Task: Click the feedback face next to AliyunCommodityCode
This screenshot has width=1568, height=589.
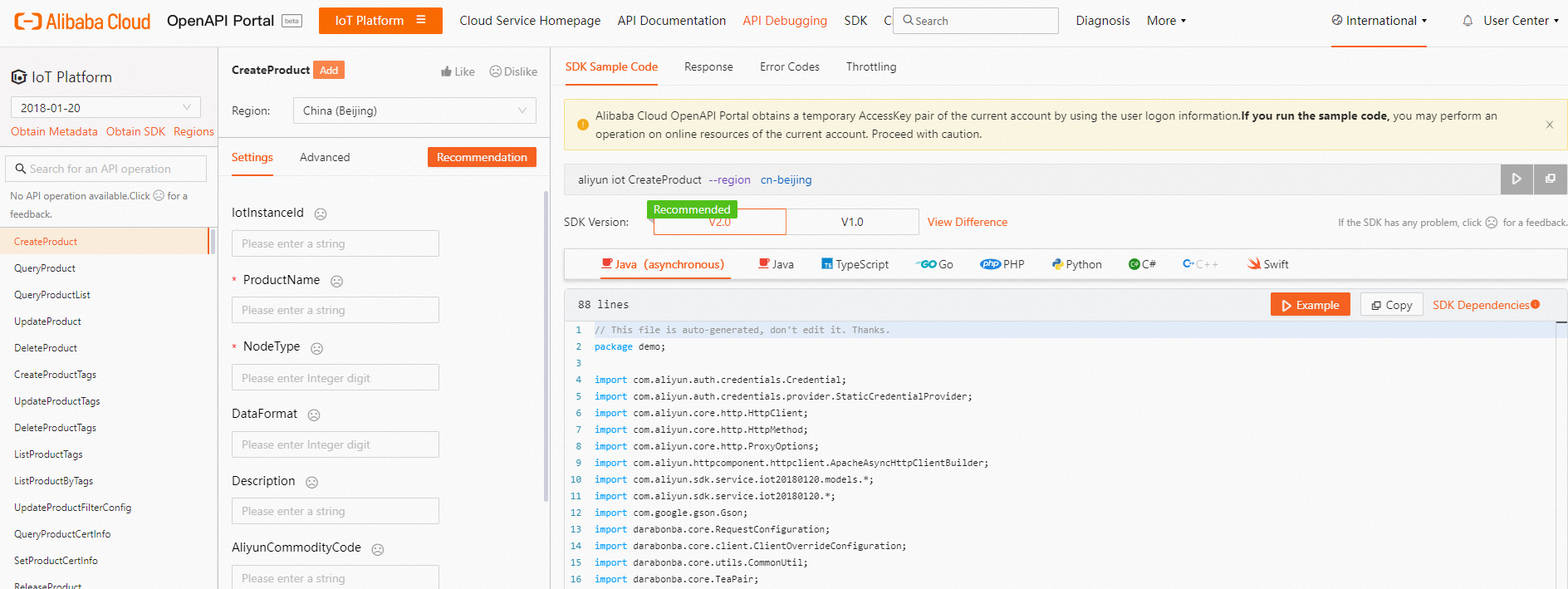Action: pyautogui.click(x=378, y=549)
